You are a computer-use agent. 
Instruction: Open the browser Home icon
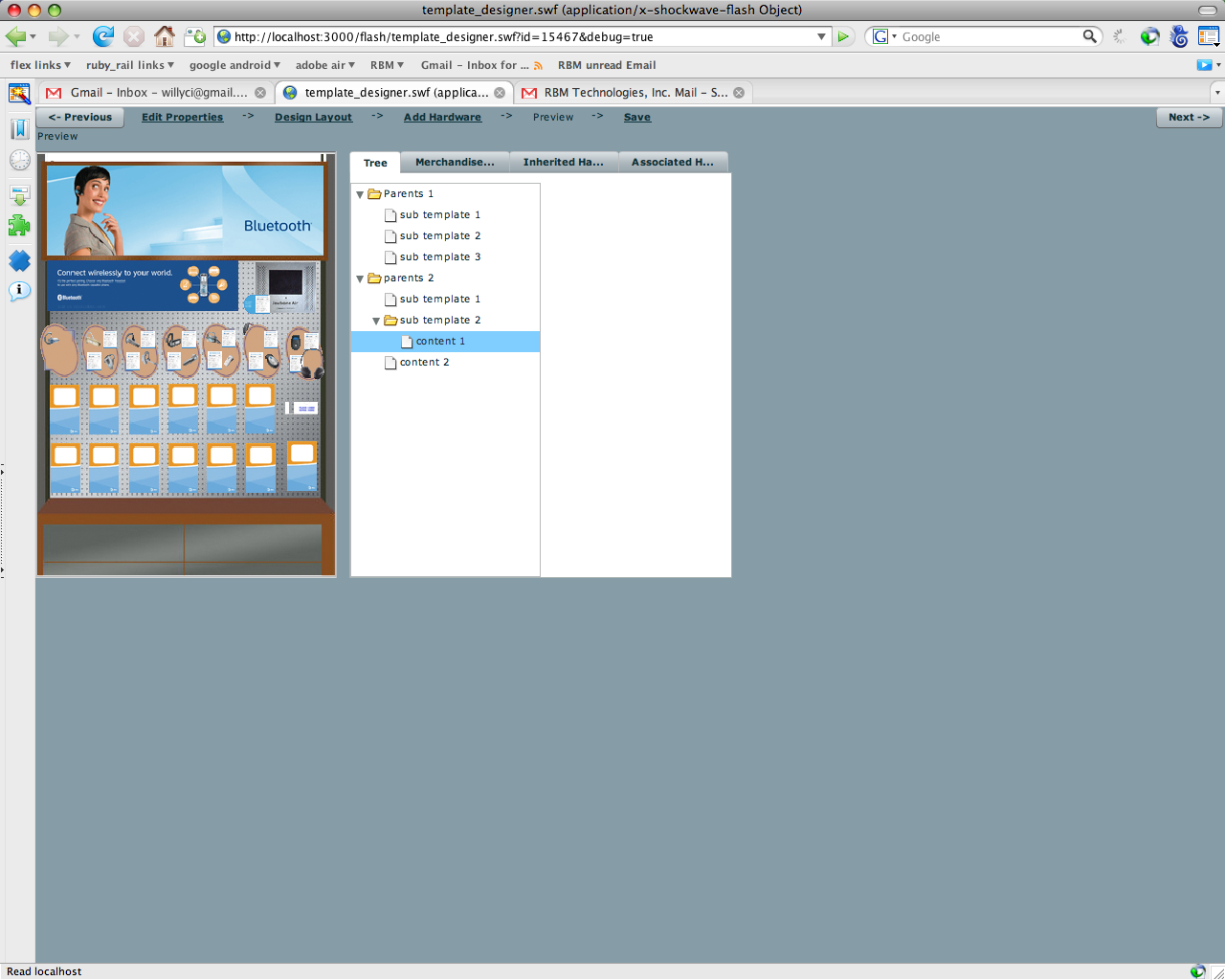(164, 36)
